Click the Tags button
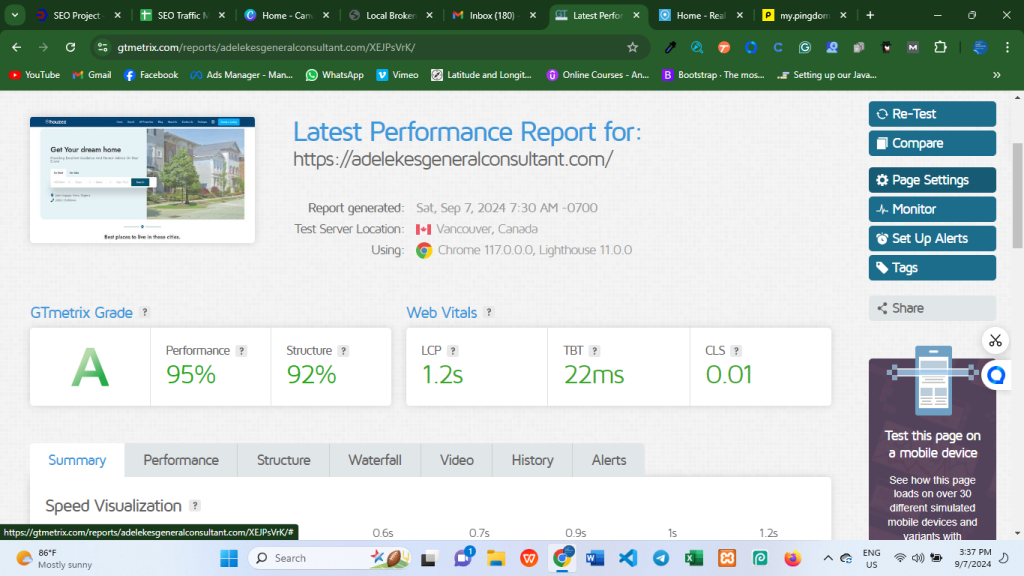This screenshot has width=1024, height=576. [932, 268]
